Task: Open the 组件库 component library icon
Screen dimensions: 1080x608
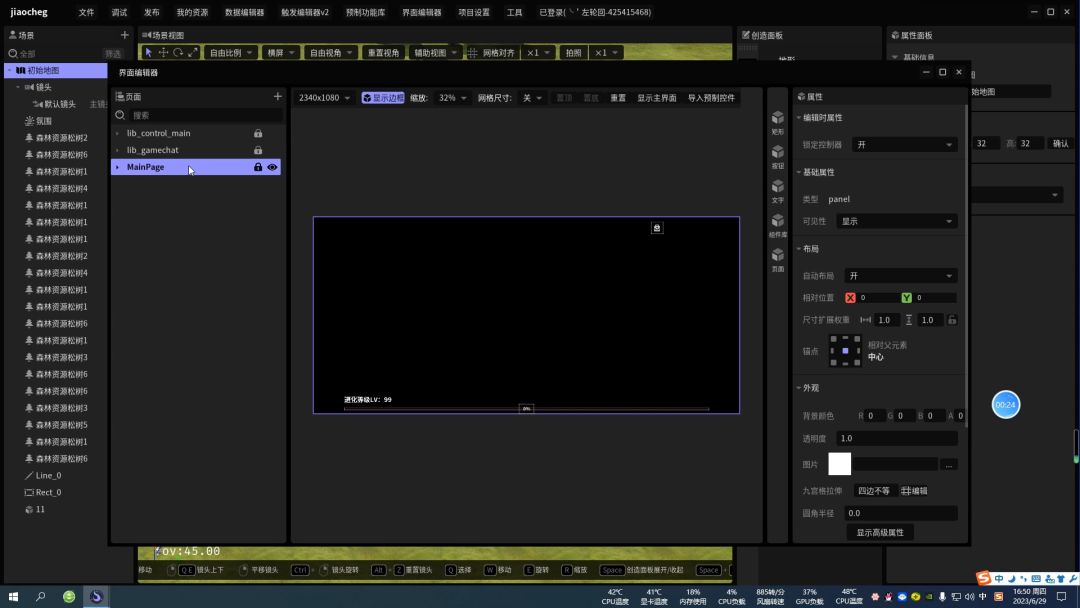Action: (x=777, y=223)
